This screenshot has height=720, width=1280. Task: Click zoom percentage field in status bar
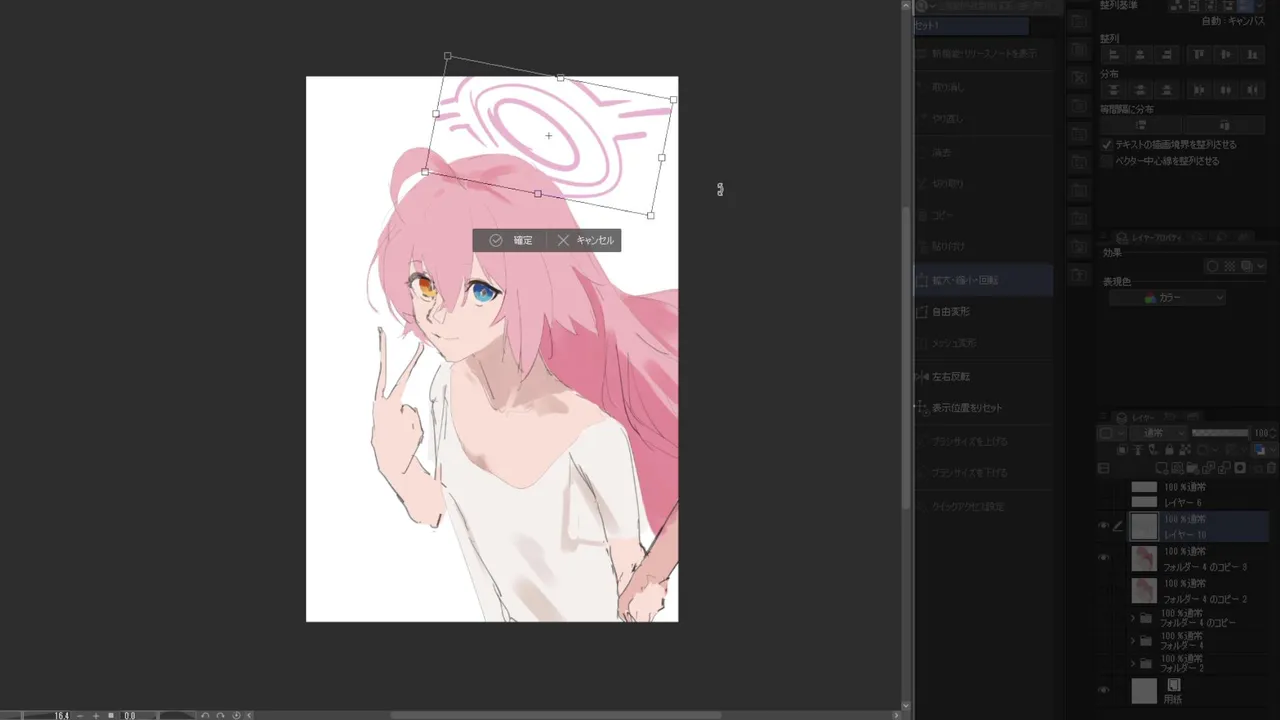pyautogui.click(x=62, y=715)
